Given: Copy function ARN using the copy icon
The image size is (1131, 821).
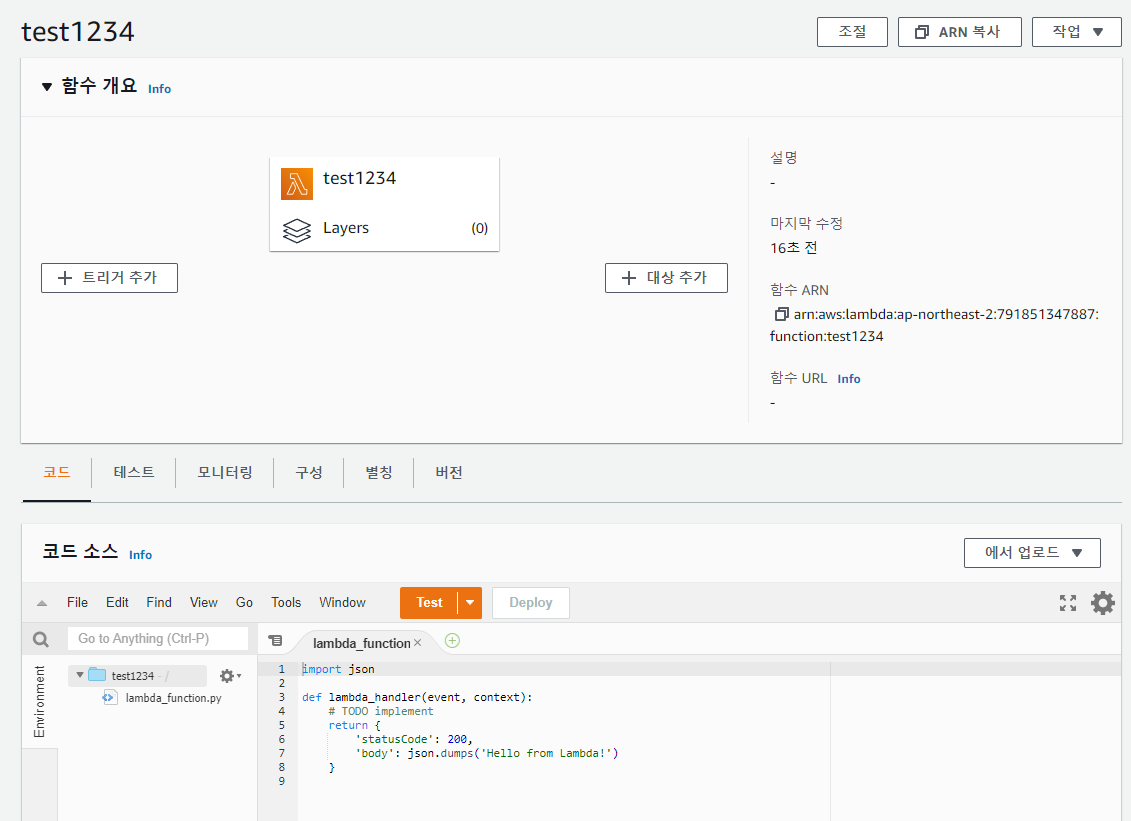Looking at the screenshot, I should [x=781, y=314].
